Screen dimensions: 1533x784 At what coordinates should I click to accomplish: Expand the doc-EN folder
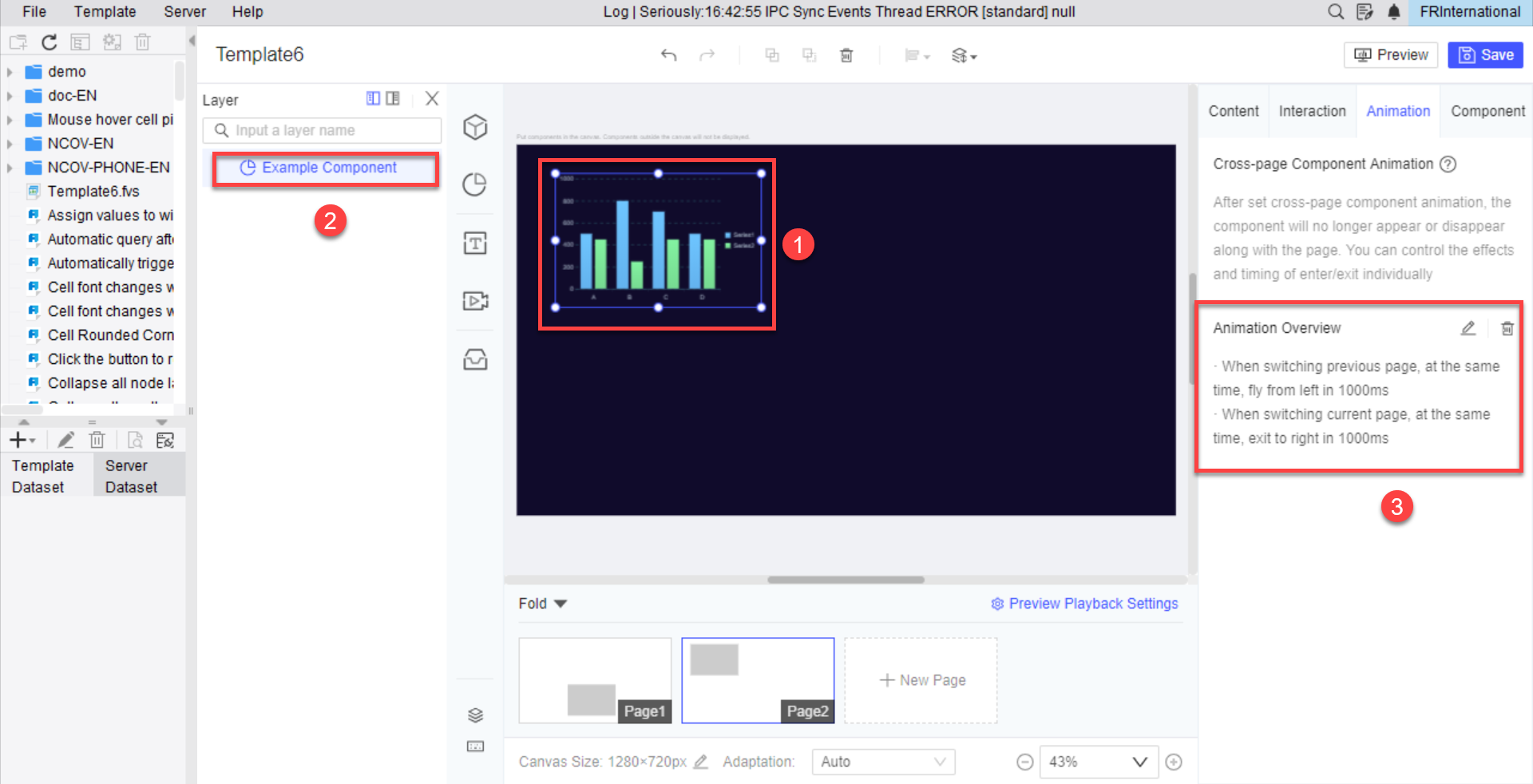(10, 96)
